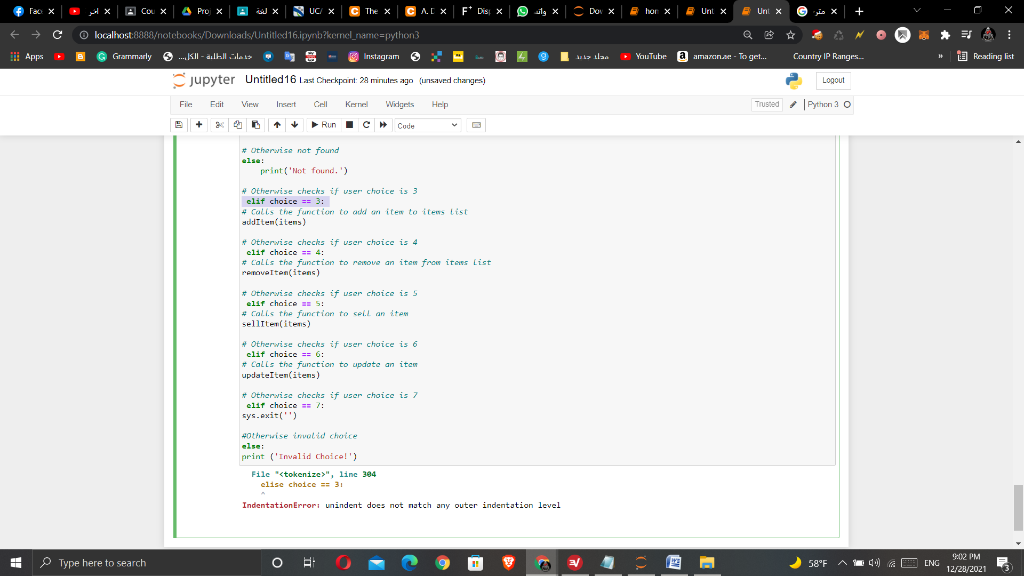The image size is (1024, 576).
Task: Open the Opera browser from the taskbar
Action: [x=344, y=562]
